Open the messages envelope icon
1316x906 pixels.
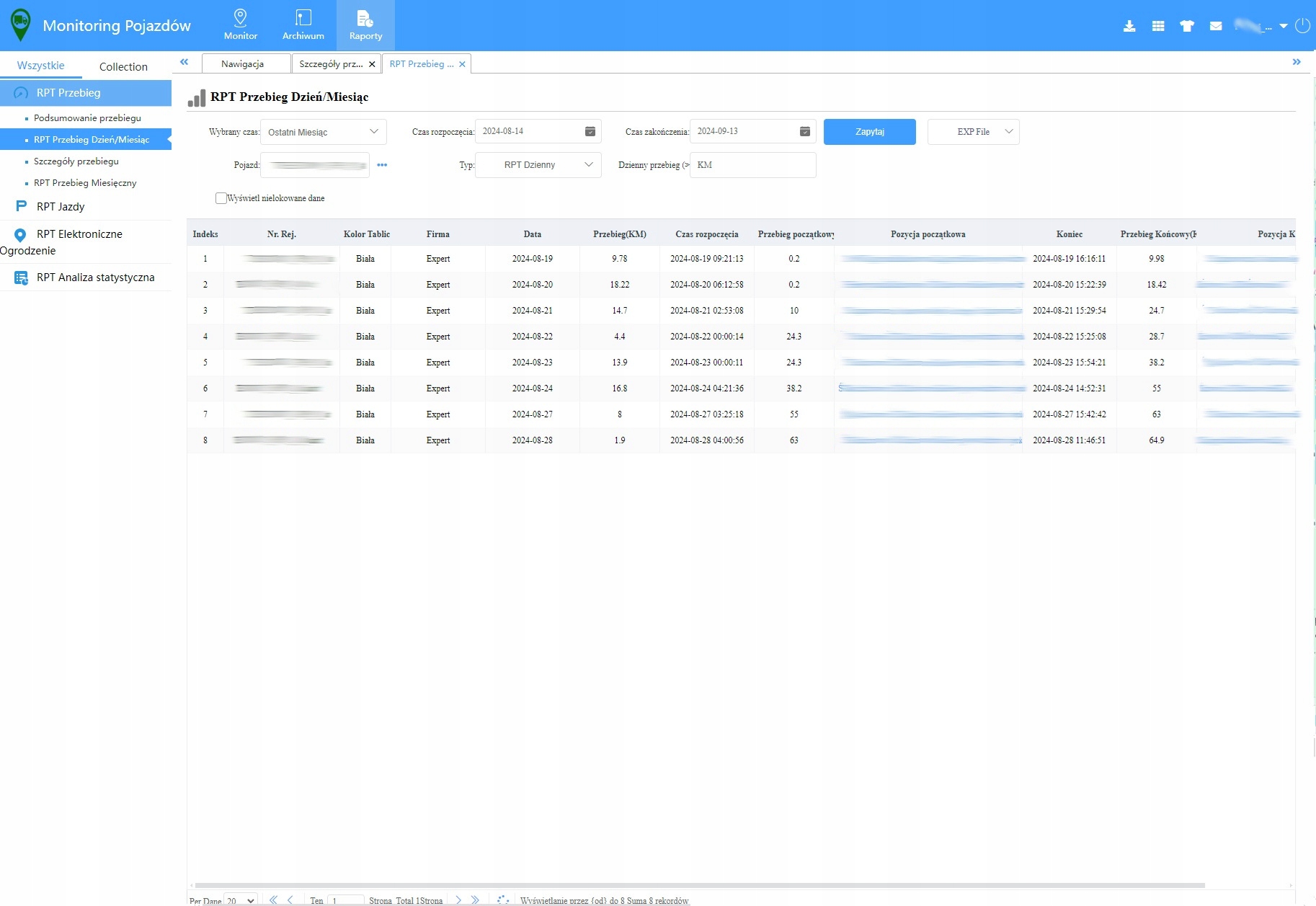[1216, 26]
